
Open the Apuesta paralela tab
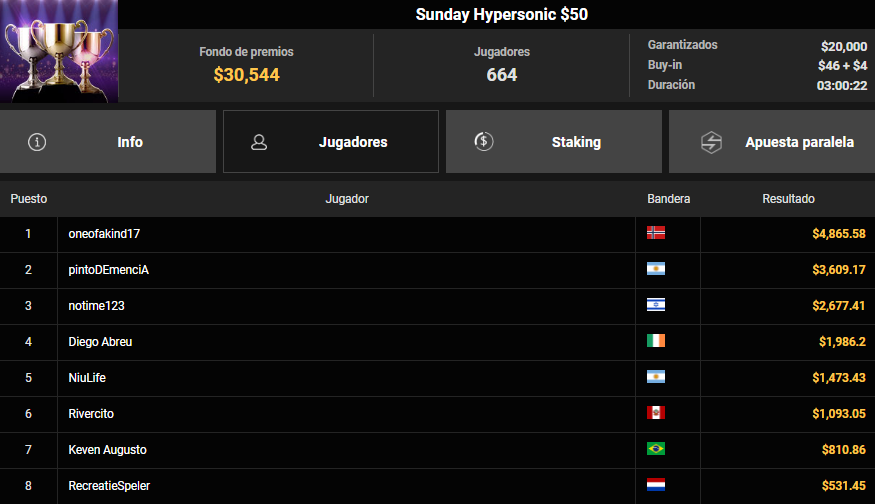[772, 141]
